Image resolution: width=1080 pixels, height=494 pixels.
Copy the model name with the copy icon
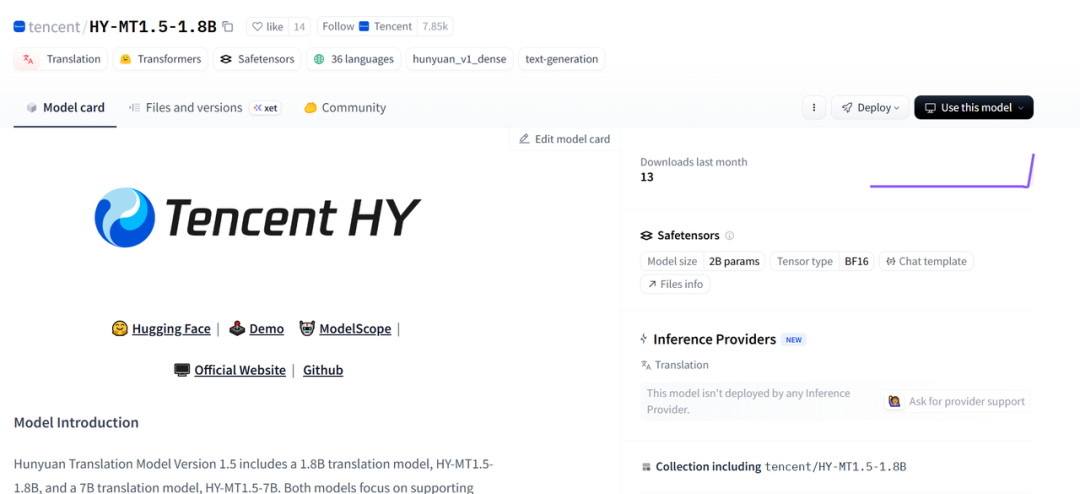[x=227, y=27]
